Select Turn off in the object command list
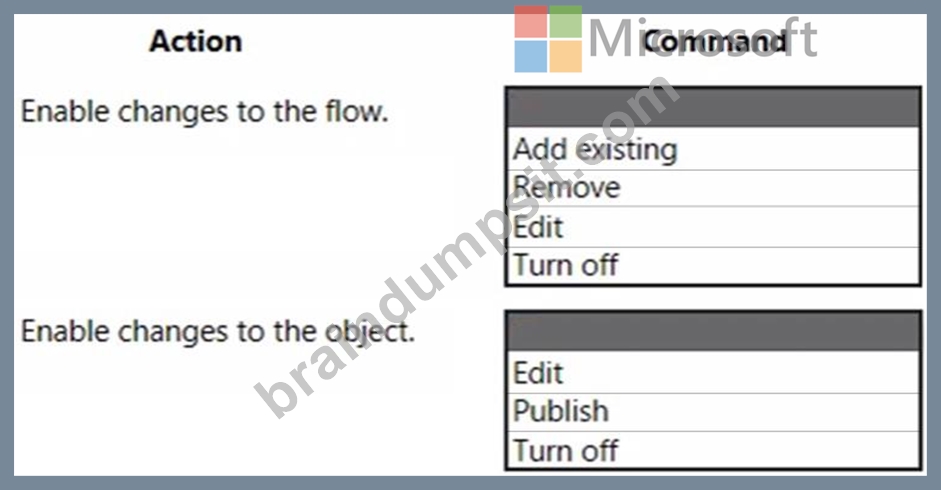 pos(713,450)
